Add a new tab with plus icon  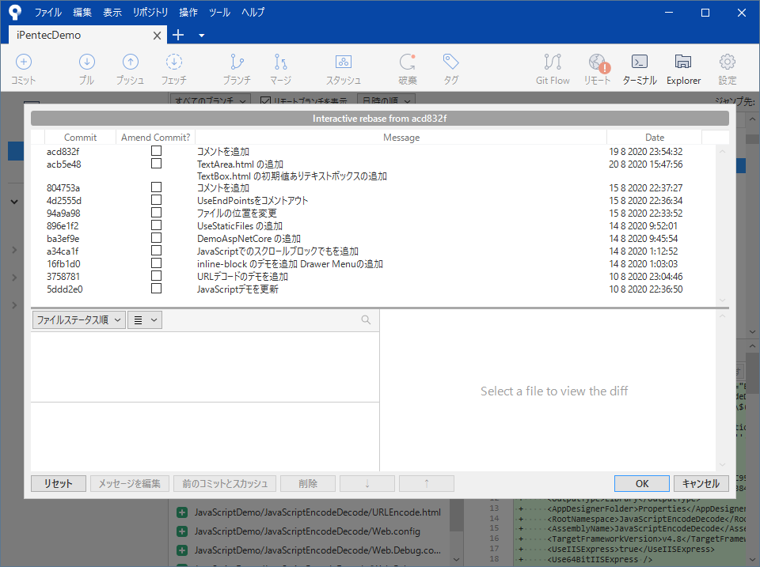click(178, 35)
